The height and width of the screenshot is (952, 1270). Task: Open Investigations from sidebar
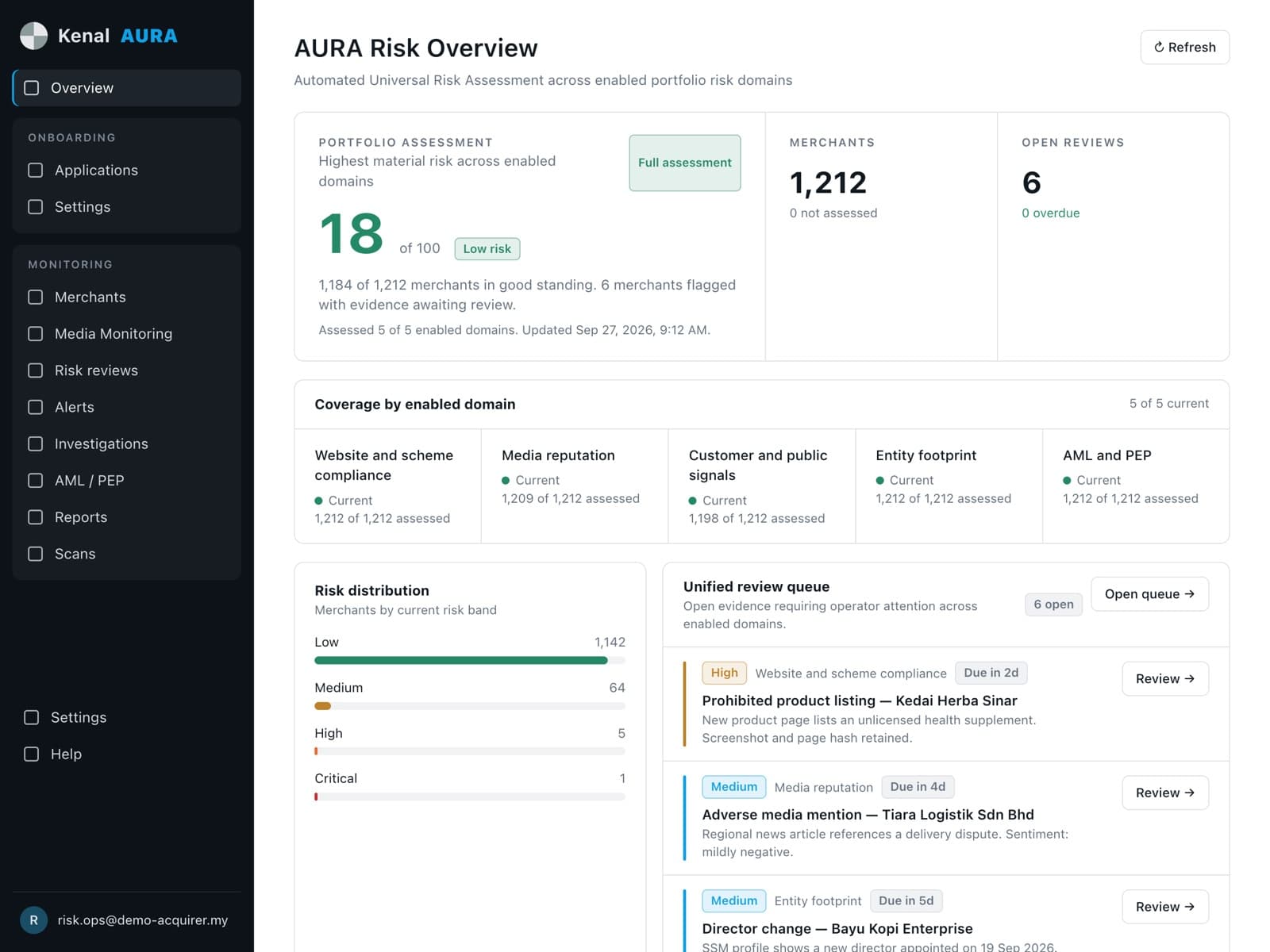point(127,444)
